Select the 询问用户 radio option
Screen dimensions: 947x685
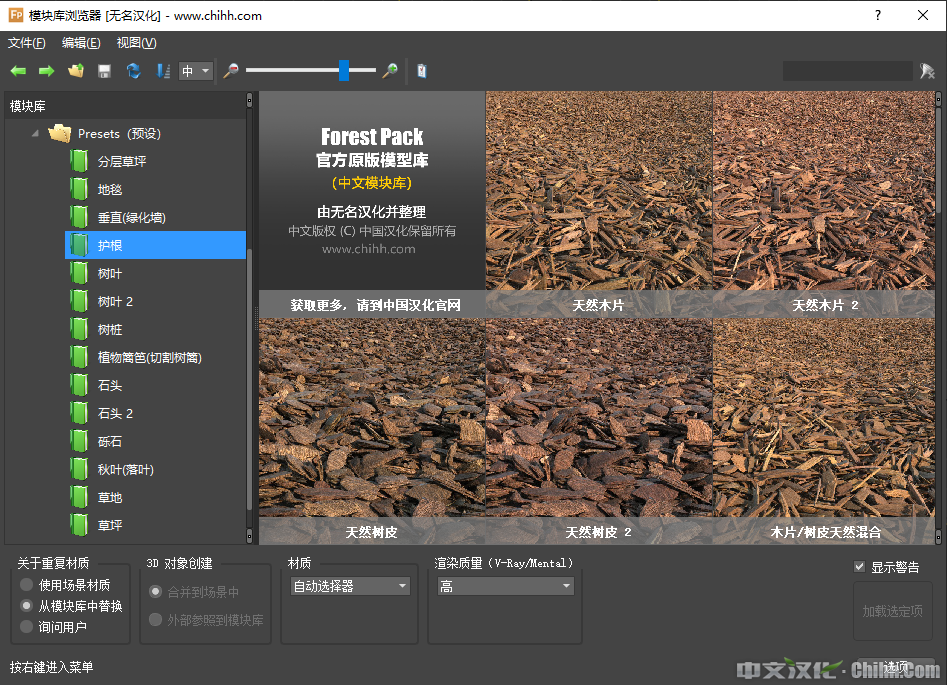27,627
